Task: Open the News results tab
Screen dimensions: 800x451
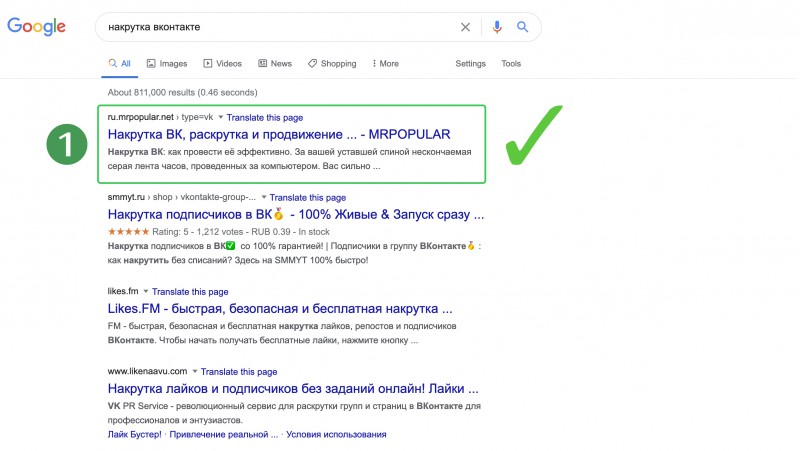Action: click(275, 63)
